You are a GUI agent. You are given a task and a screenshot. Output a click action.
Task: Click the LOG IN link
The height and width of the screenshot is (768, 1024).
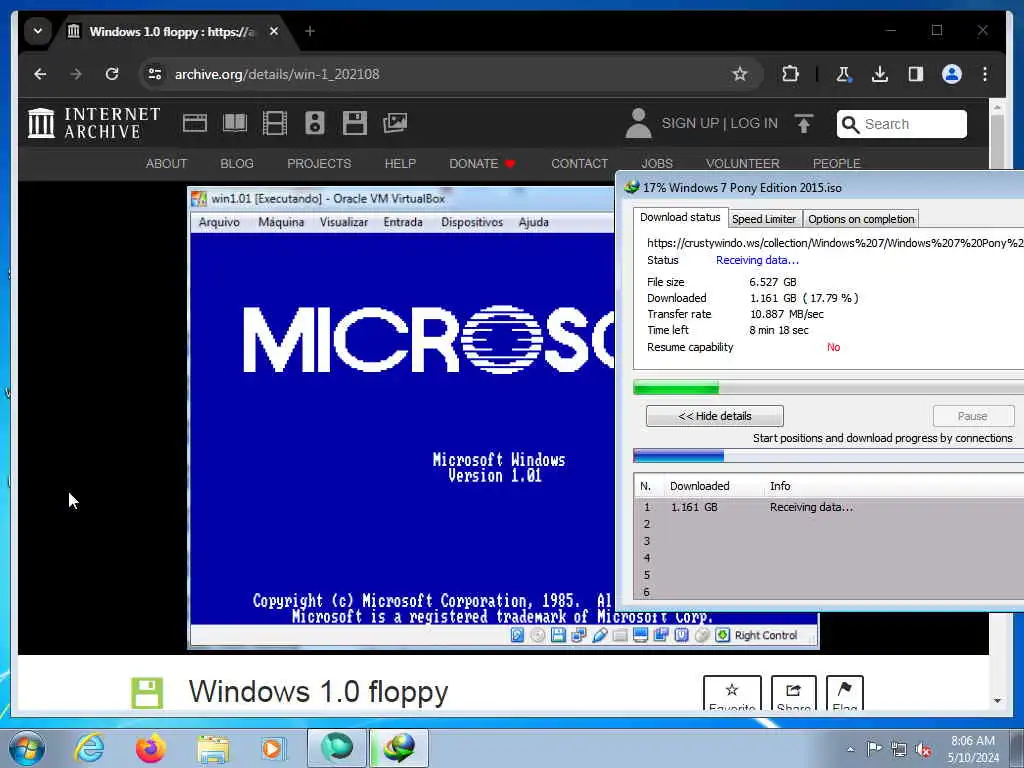(754, 123)
